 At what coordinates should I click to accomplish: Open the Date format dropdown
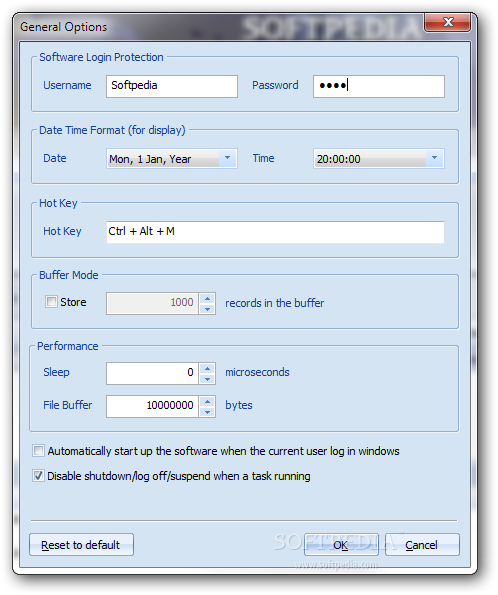click(x=227, y=158)
